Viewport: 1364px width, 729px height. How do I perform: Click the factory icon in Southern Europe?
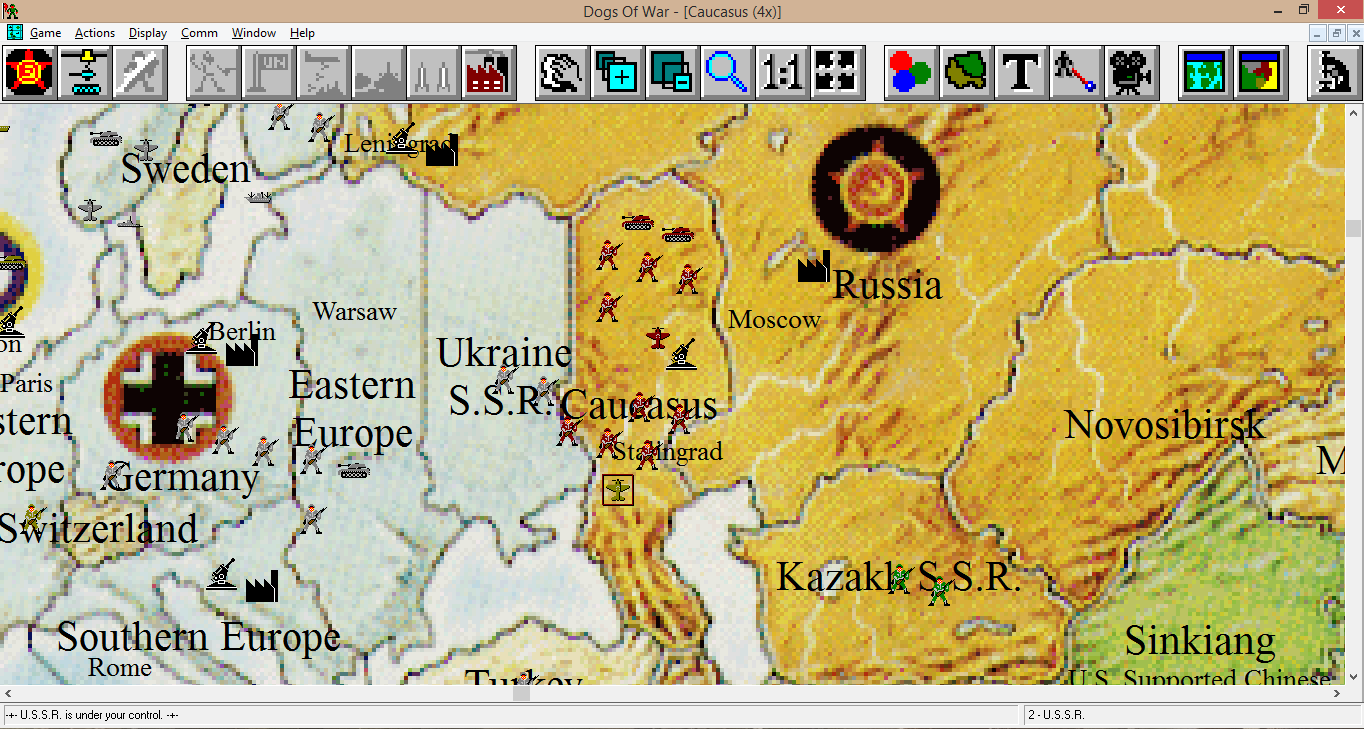tap(261, 586)
